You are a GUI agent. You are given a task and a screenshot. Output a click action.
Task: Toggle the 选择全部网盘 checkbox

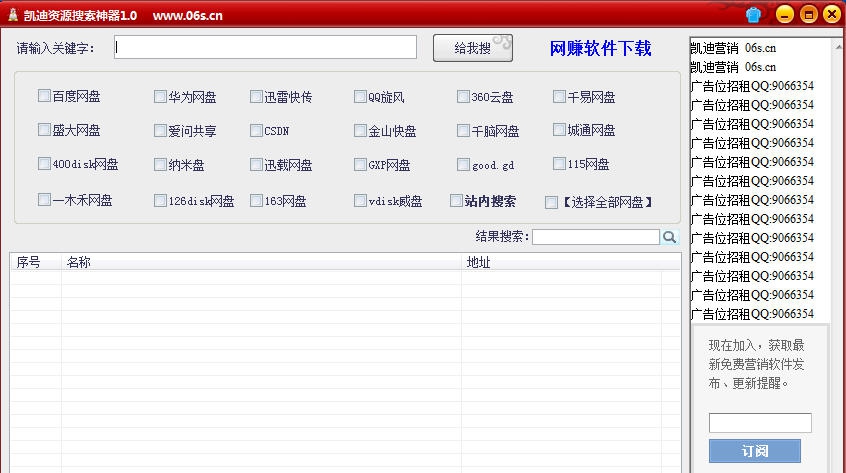point(551,202)
